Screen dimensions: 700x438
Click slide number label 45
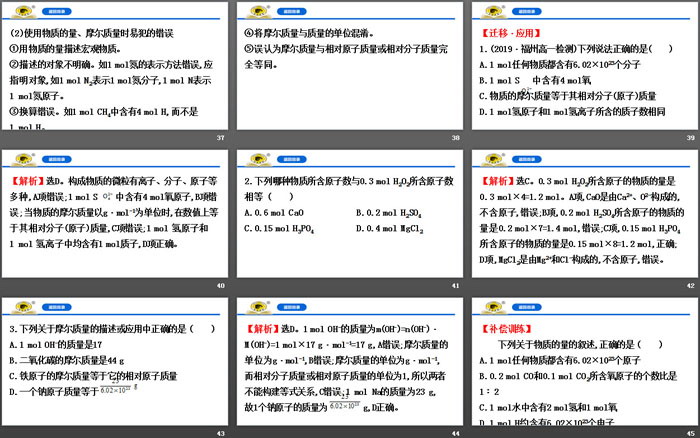pyautogui.click(x=691, y=433)
